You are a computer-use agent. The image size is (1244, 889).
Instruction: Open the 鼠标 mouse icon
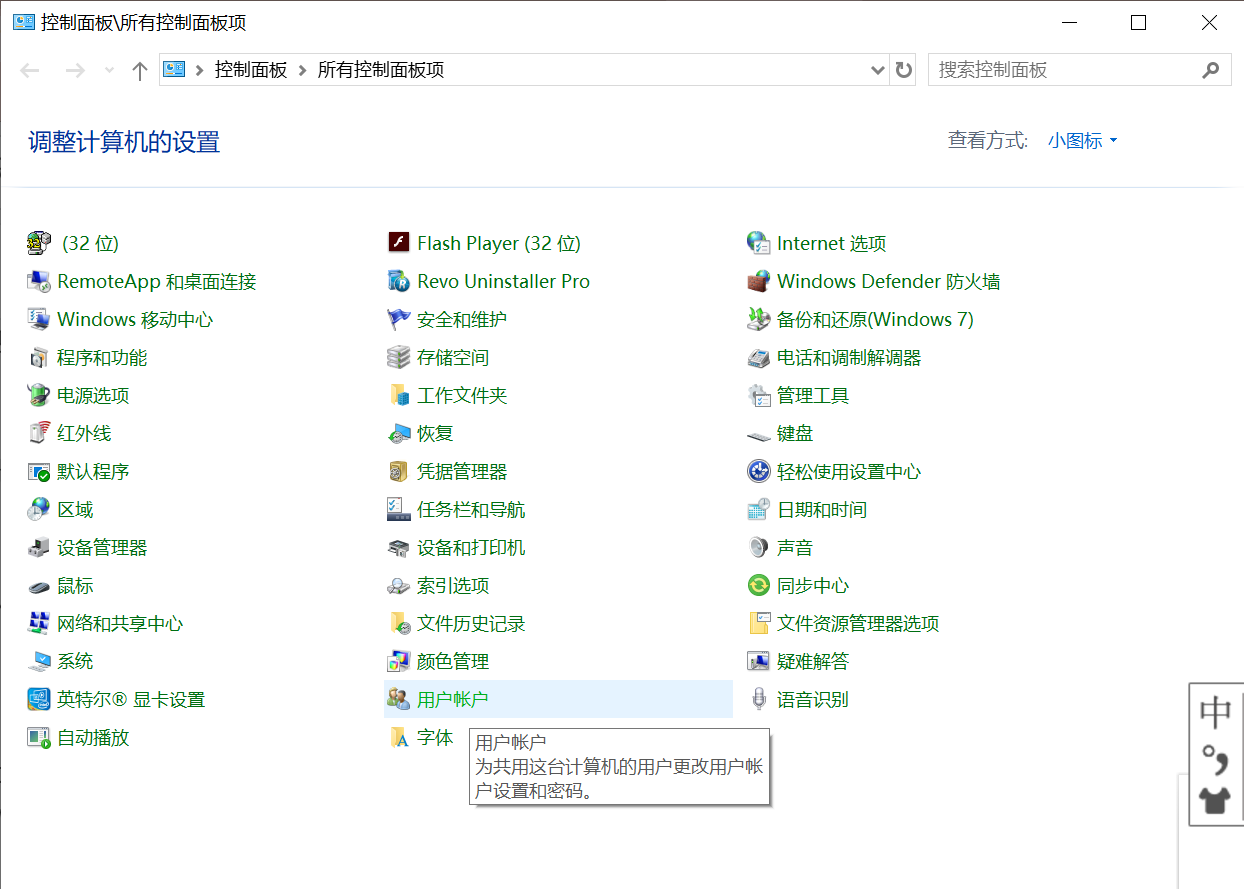39,585
